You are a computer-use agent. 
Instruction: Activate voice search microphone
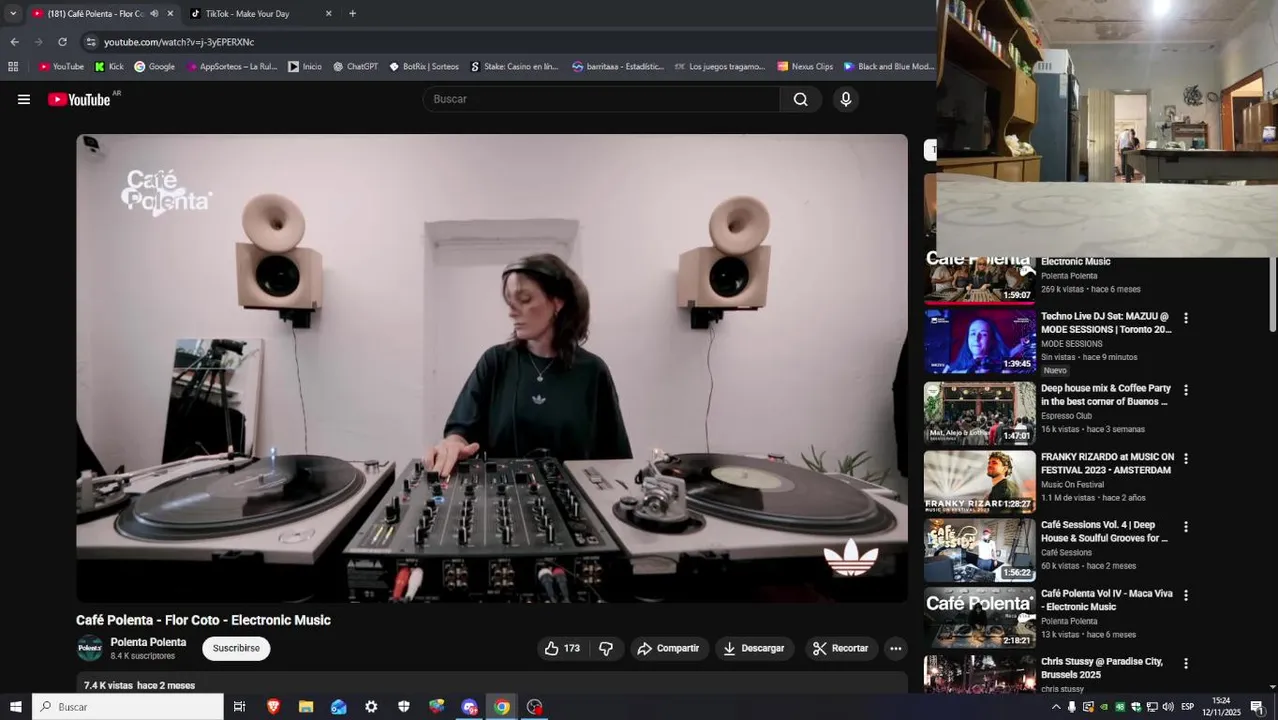point(846,99)
